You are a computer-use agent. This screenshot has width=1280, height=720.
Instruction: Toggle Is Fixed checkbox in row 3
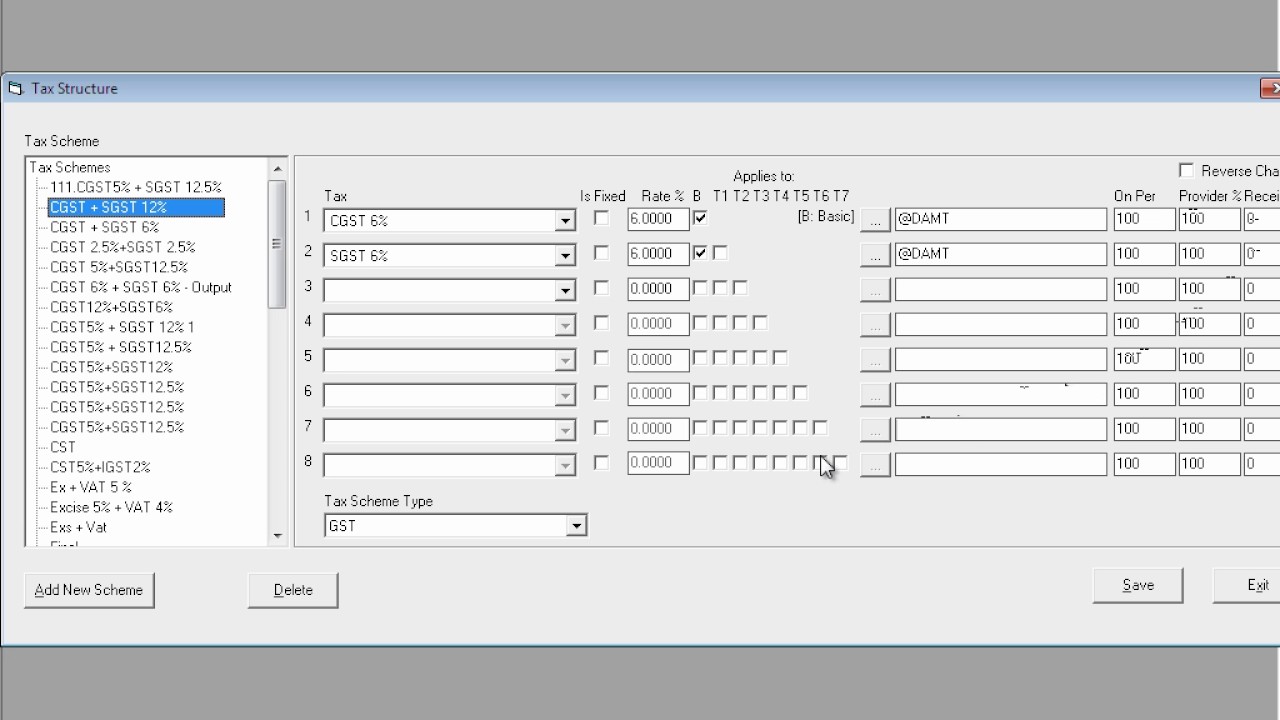point(601,288)
